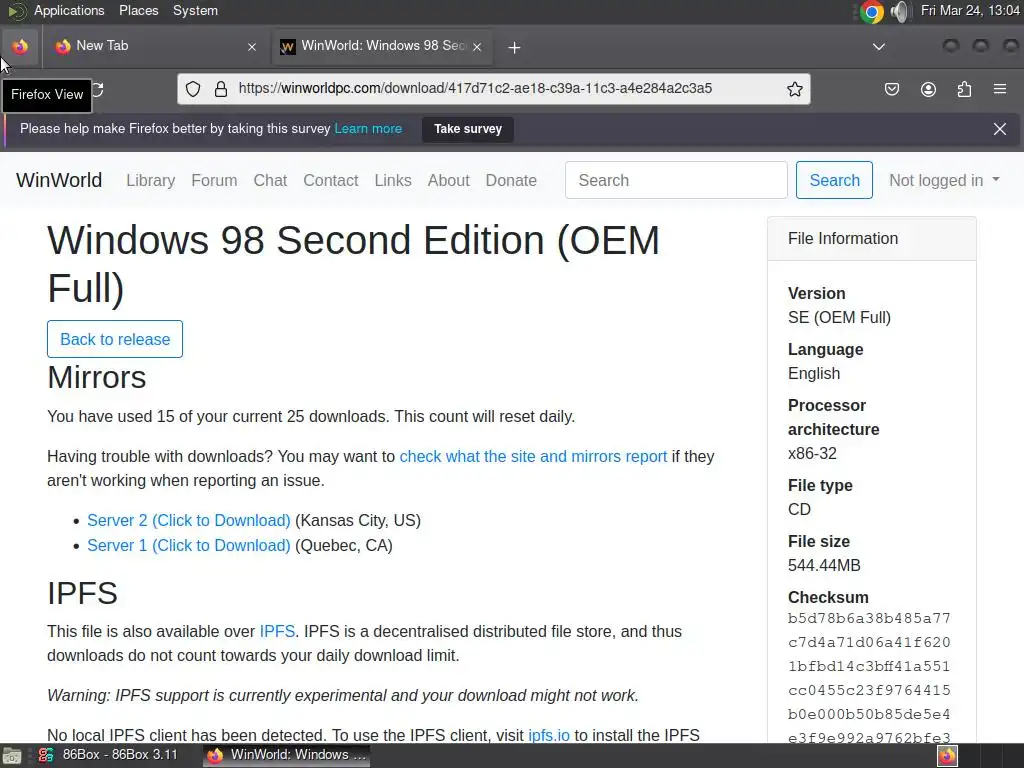Follow the Learn more survey link
The image size is (1024, 768).
pyautogui.click(x=368, y=129)
